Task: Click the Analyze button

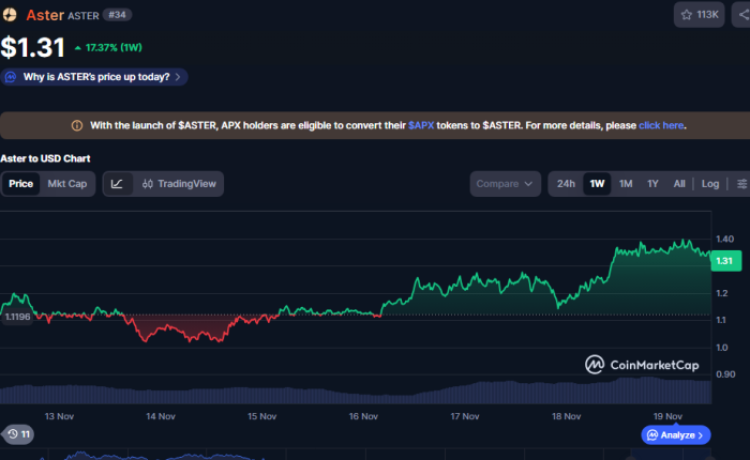Action: click(675, 435)
